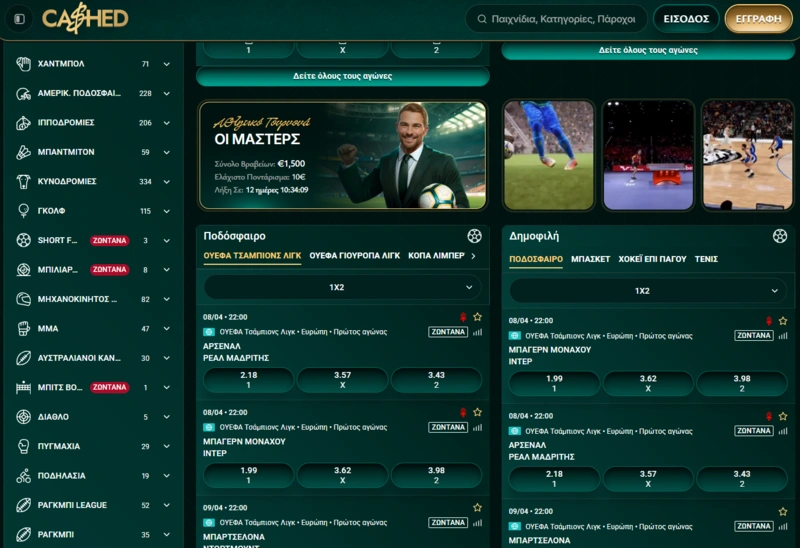Viewport: 800px width, 548px height.
Task: Click the ΕΓΓΡΑΦΗ register button
Action: pyautogui.click(x=758, y=19)
